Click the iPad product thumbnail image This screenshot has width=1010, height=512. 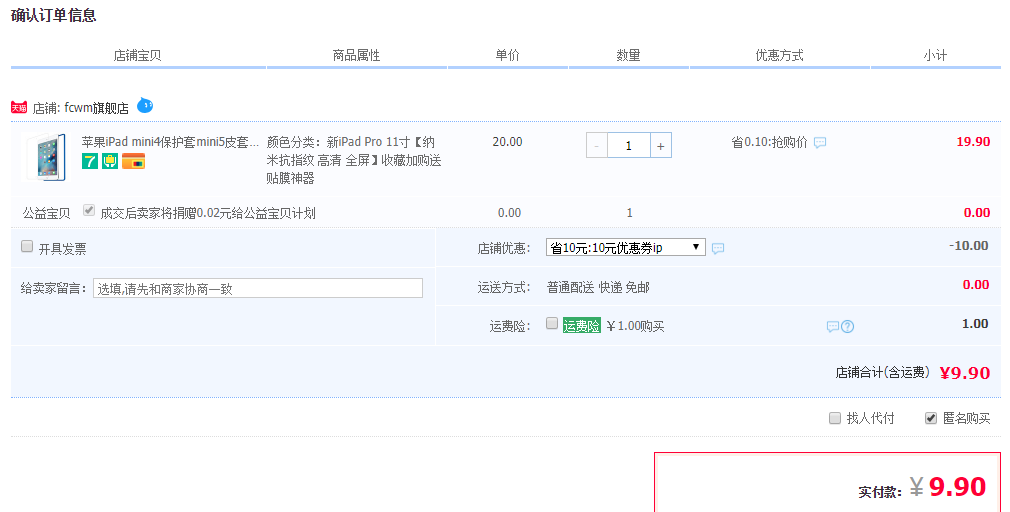46,157
